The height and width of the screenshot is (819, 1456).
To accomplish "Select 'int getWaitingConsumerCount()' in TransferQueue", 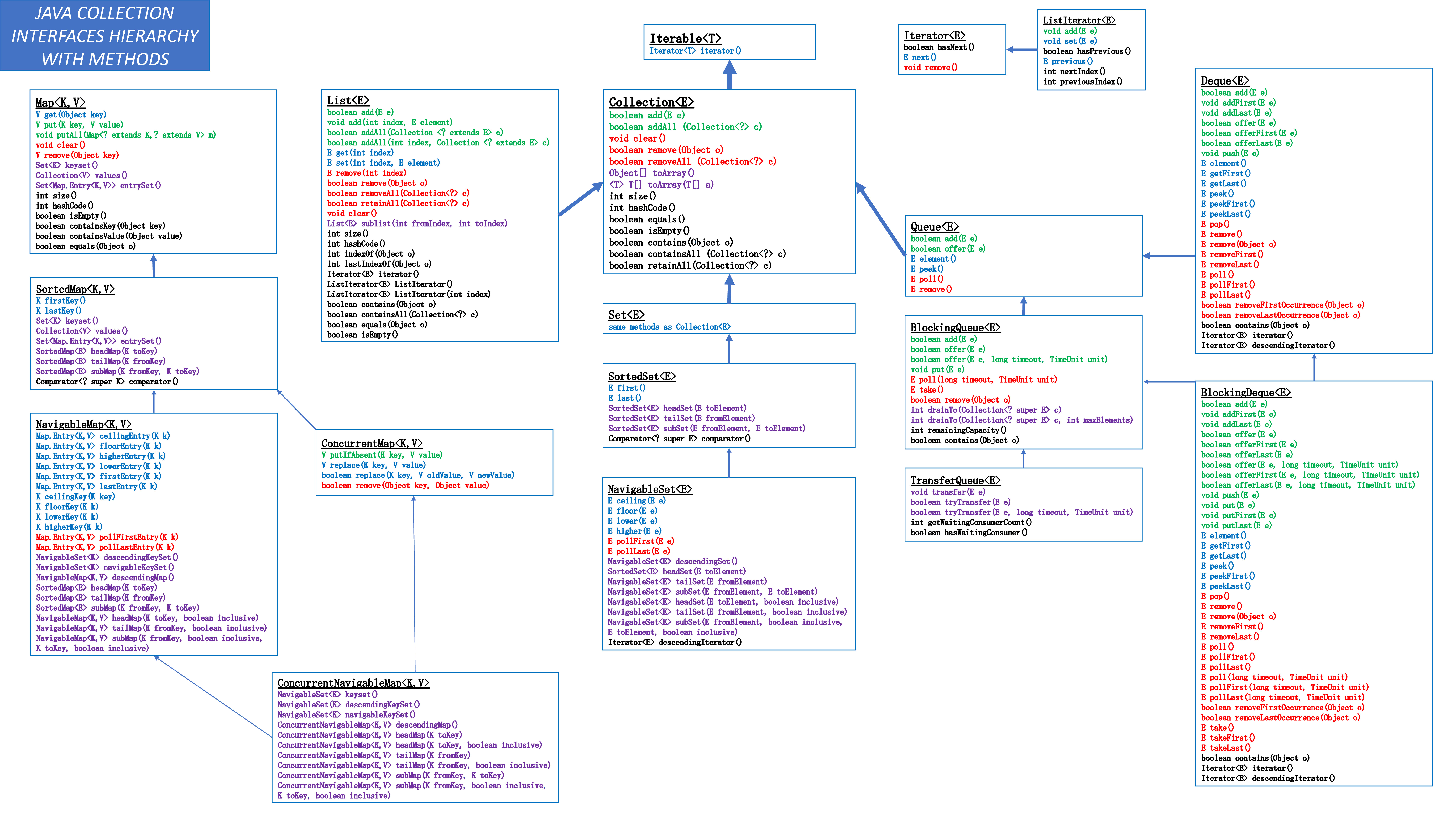I will 971,523.
